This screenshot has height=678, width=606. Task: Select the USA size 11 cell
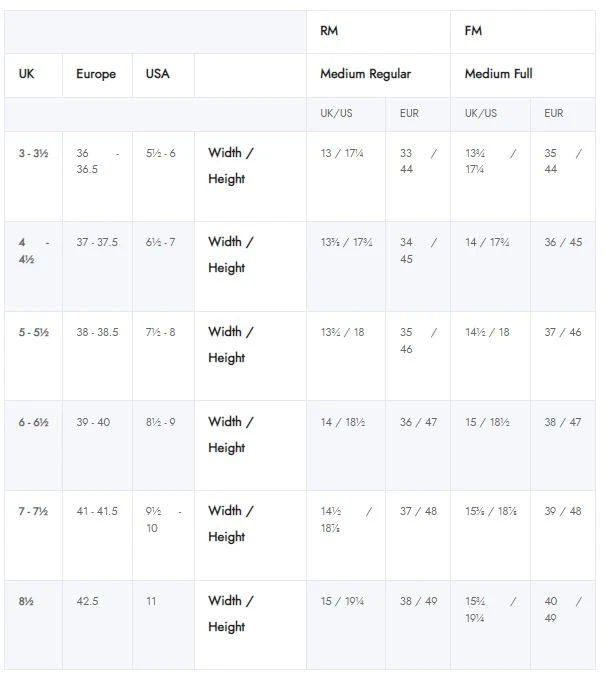coord(152,601)
